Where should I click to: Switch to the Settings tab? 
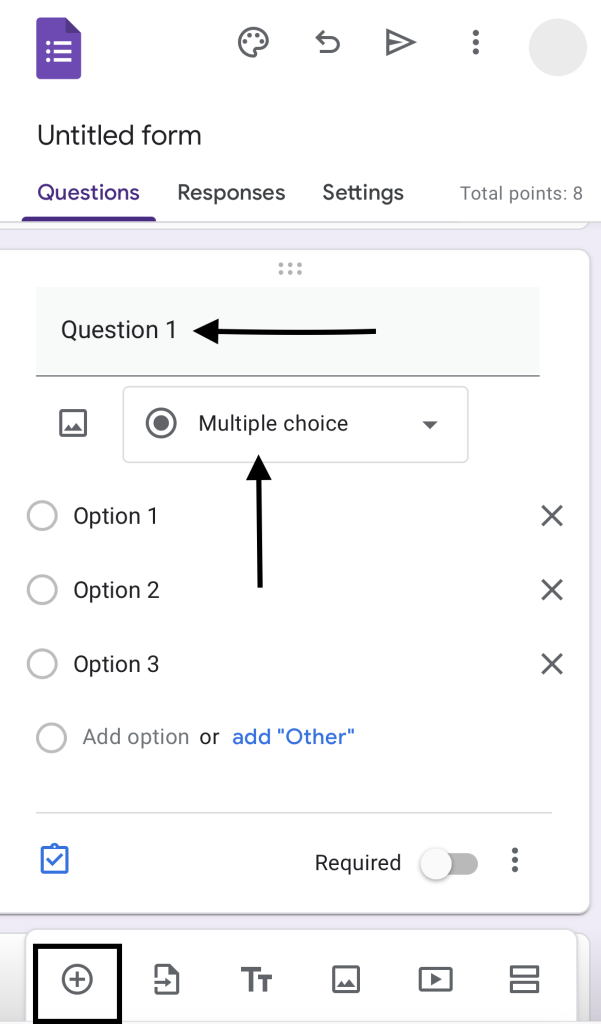point(363,192)
